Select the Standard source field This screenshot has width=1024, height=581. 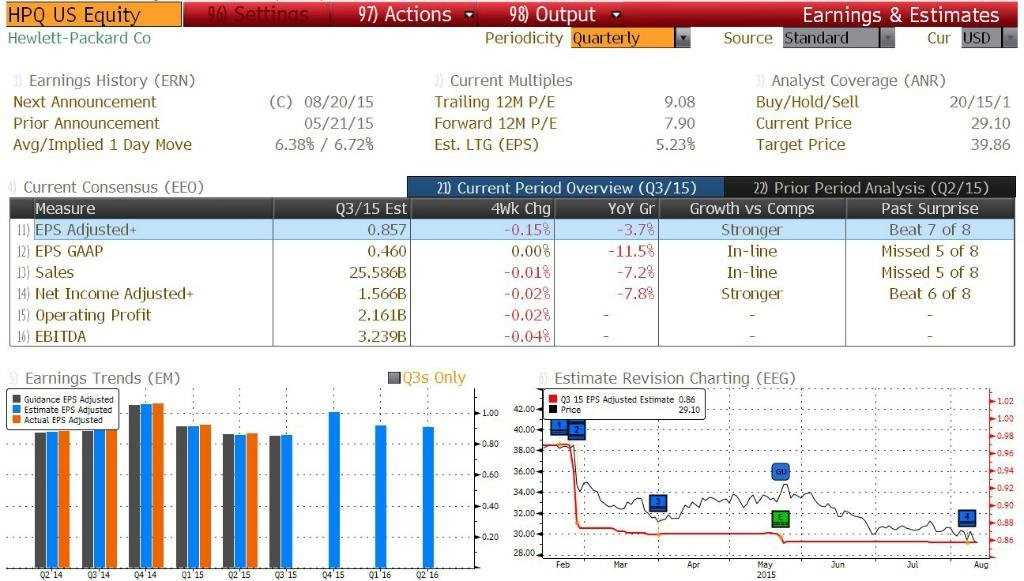click(x=831, y=38)
